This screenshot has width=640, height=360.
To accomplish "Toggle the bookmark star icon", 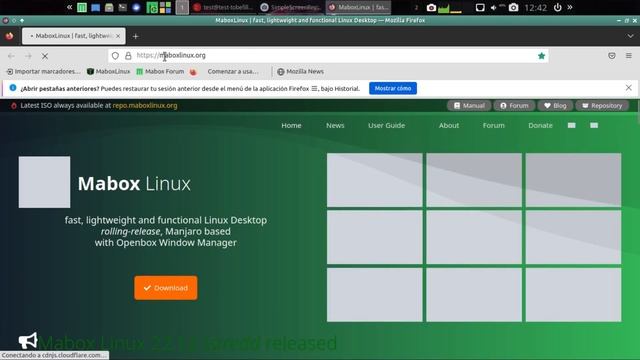I will pos(542,56).
